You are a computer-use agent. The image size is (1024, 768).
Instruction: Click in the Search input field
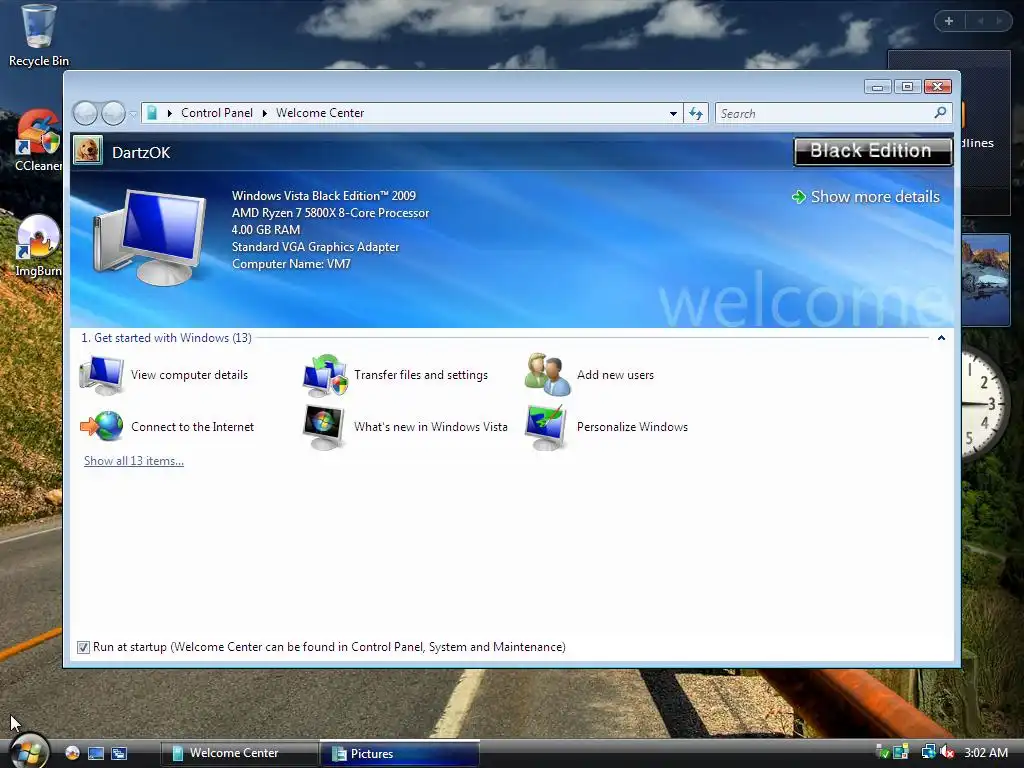coord(825,114)
